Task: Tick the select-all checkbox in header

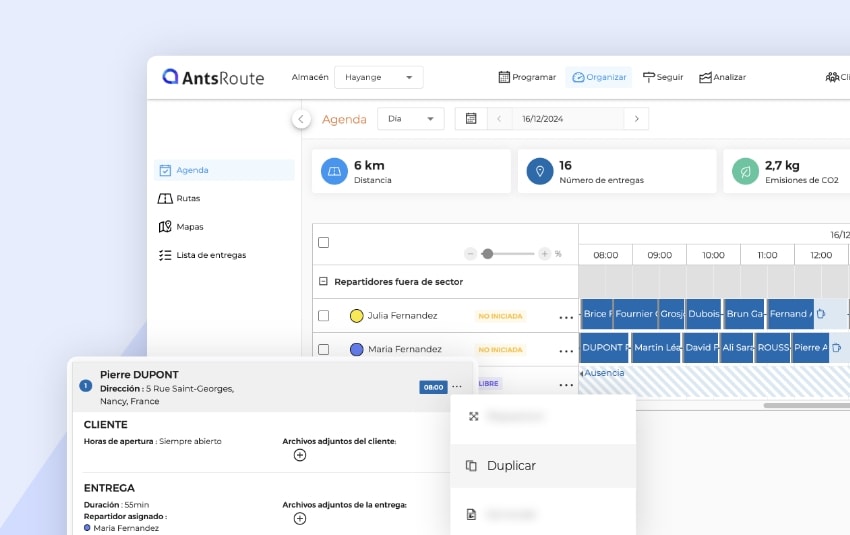Action: (323, 242)
